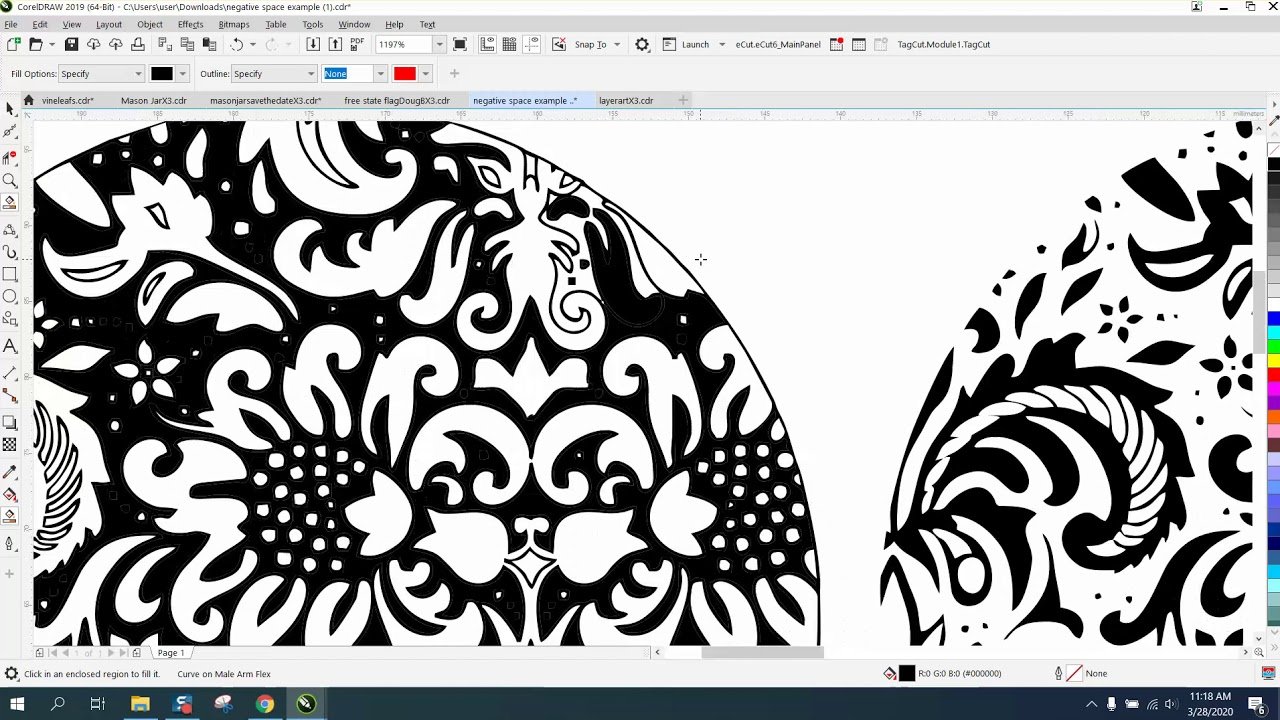
Task: Select the Text tool
Action: coord(10,346)
